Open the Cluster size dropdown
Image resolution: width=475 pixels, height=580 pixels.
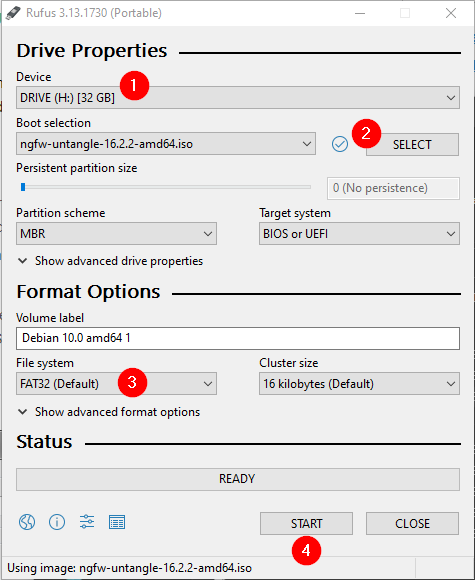[359, 384]
